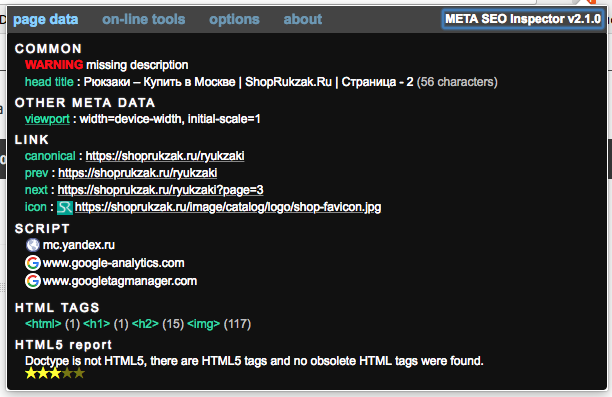Screen dimensions: 612x397
Task: Click the Doctype is not HTML5 report text
Action: [254, 361]
